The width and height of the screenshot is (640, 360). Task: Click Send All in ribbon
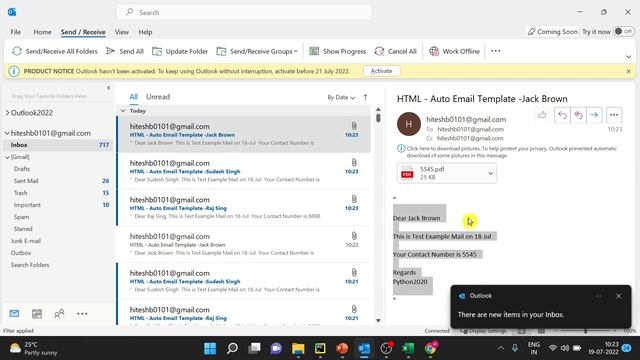click(x=124, y=51)
